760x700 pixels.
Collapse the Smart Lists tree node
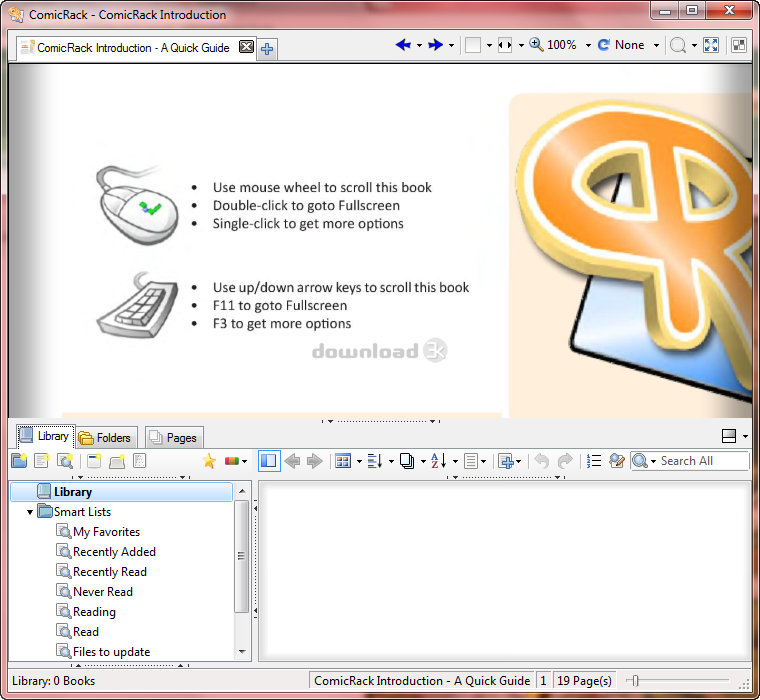30,512
